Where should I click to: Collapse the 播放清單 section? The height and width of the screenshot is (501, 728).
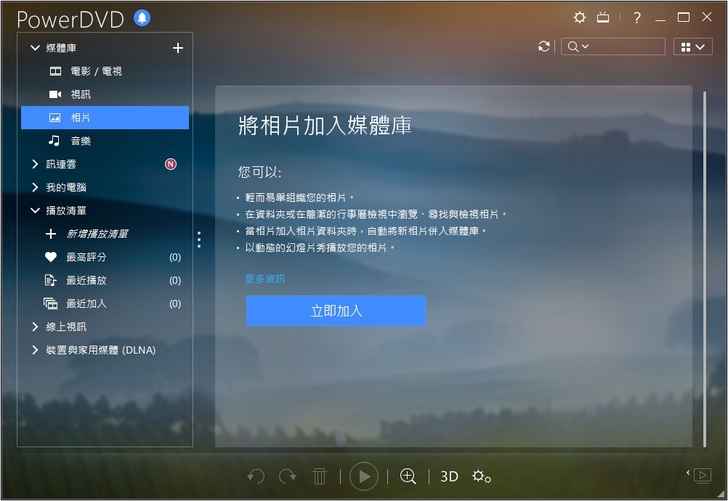(x=35, y=210)
